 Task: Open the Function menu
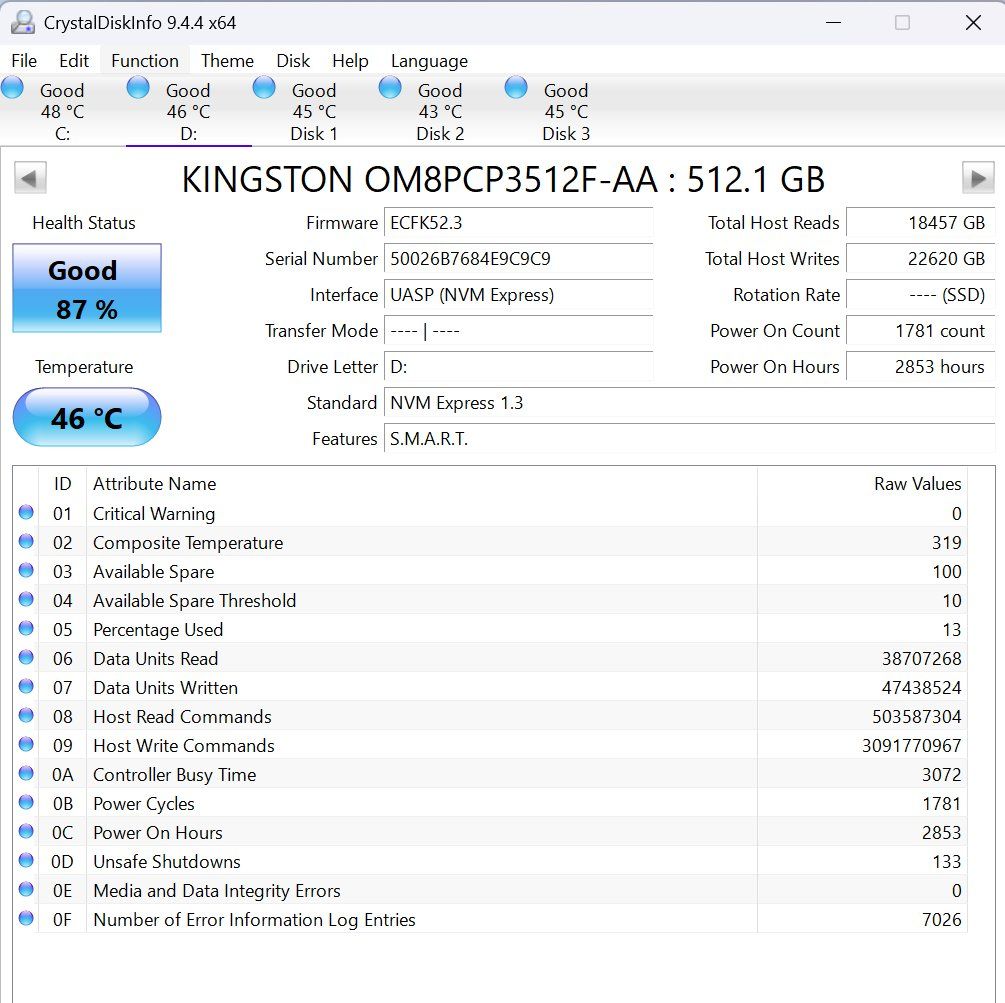[x=145, y=60]
